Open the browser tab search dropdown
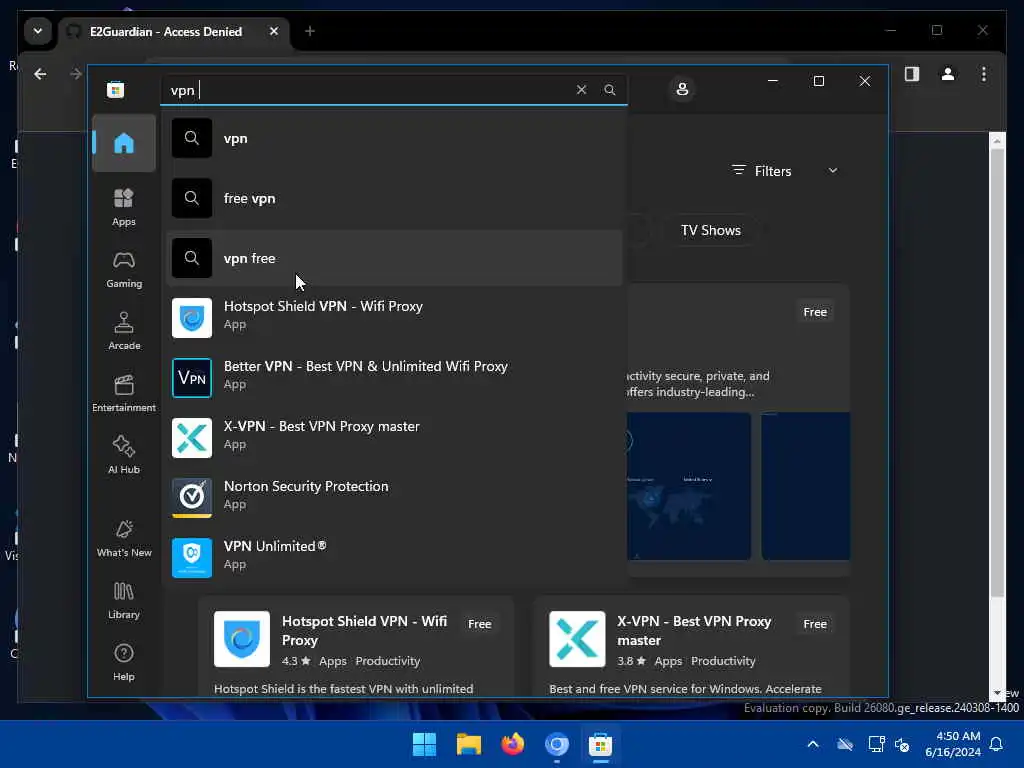Viewport: 1024px width, 768px height. (38, 31)
